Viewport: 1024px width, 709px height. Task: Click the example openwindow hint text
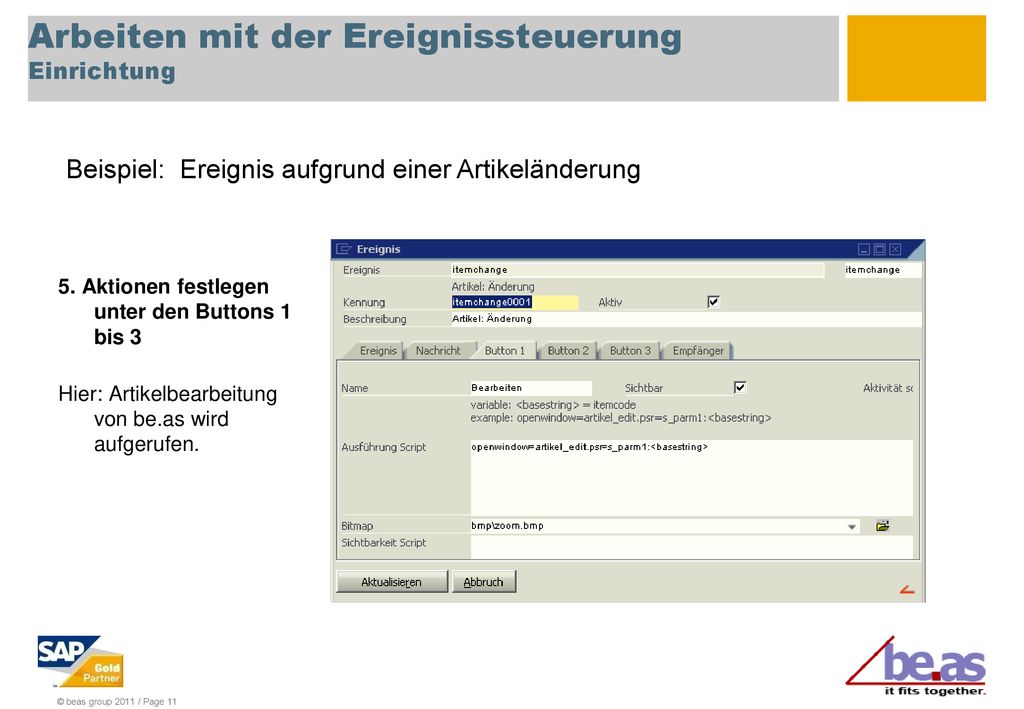[621, 418]
